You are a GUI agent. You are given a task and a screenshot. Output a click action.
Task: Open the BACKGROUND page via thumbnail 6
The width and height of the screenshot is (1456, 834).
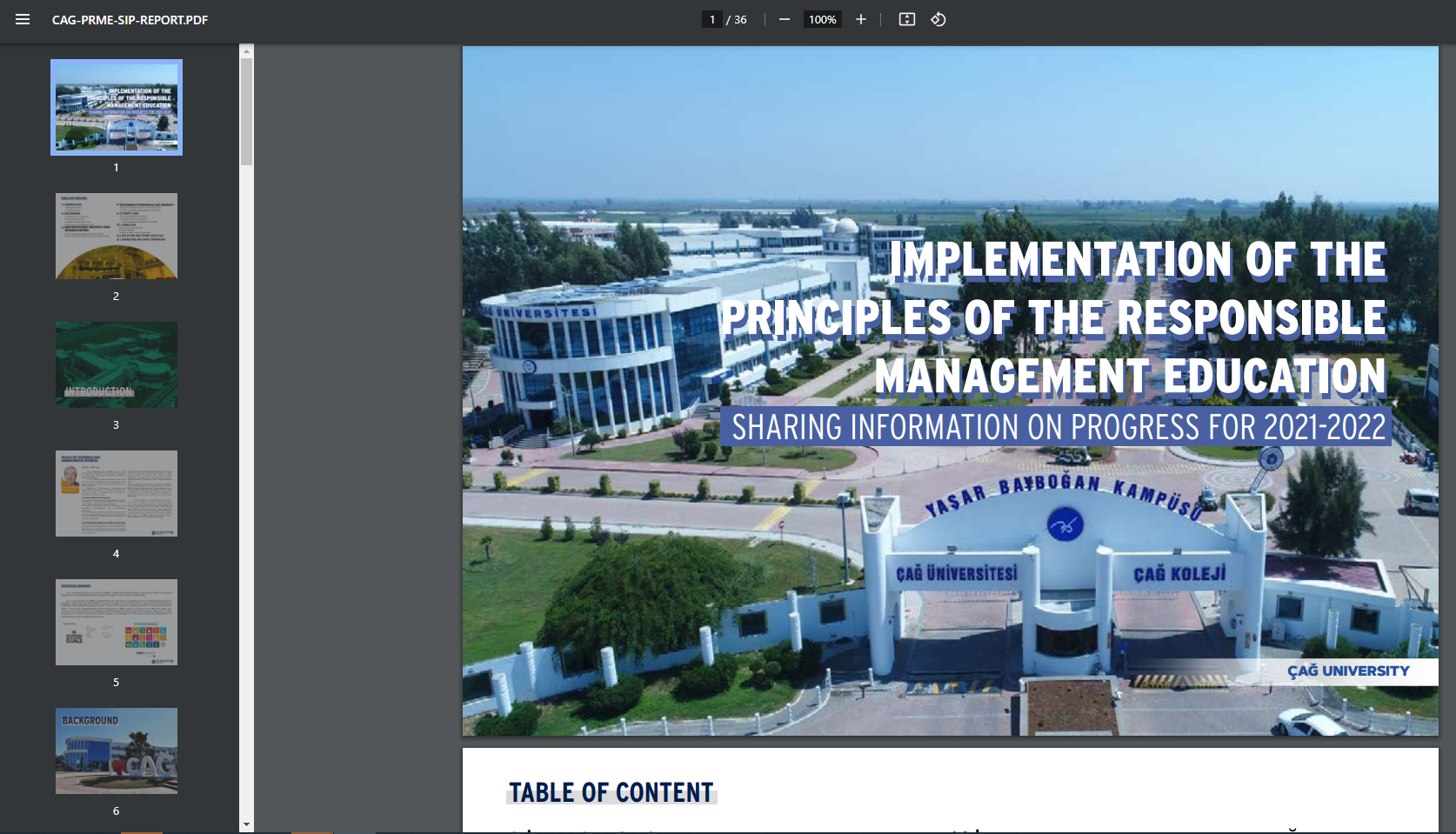point(116,751)
